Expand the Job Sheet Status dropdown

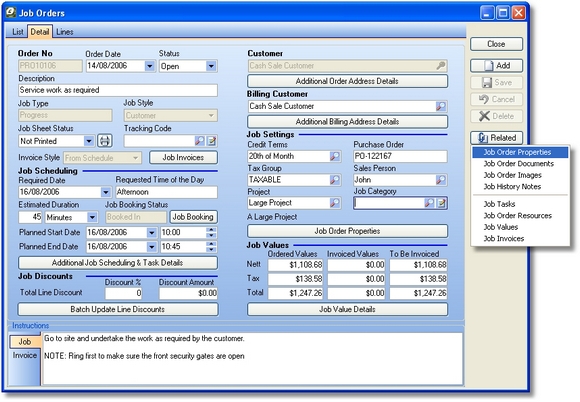click(x=89, y=141)
